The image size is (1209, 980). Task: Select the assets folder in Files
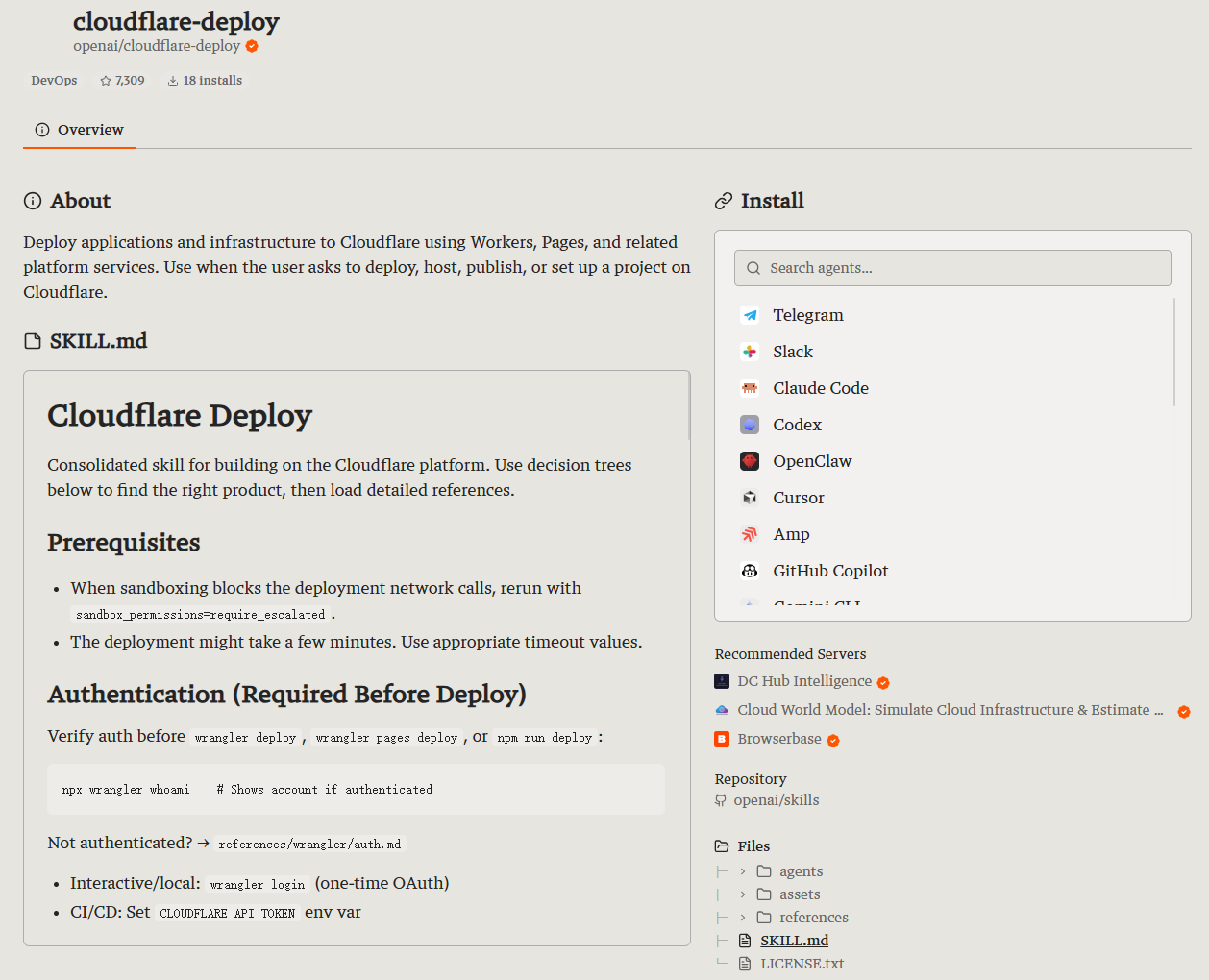tap(800, 894)
